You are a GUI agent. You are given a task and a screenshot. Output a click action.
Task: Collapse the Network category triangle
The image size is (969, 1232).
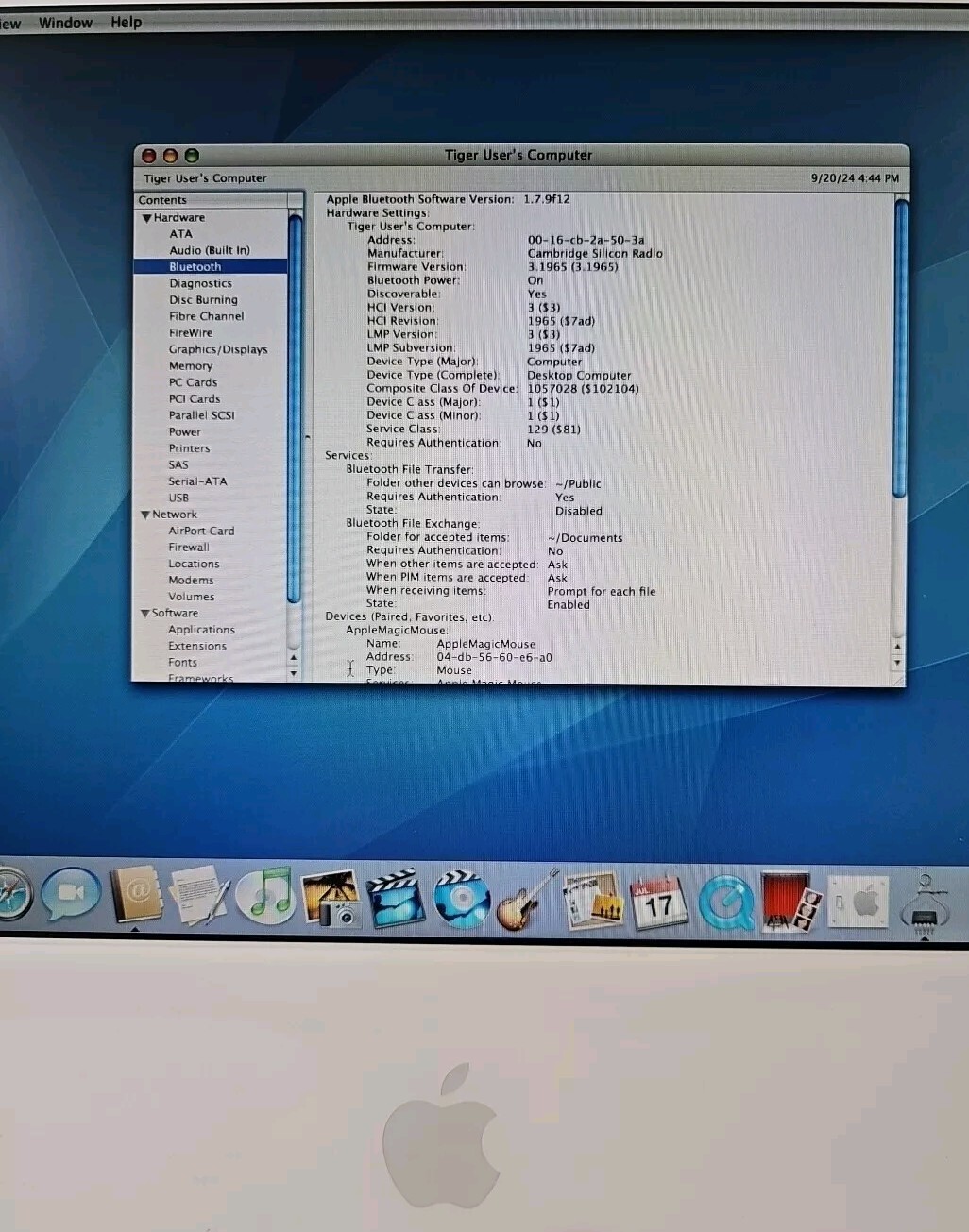145,515
